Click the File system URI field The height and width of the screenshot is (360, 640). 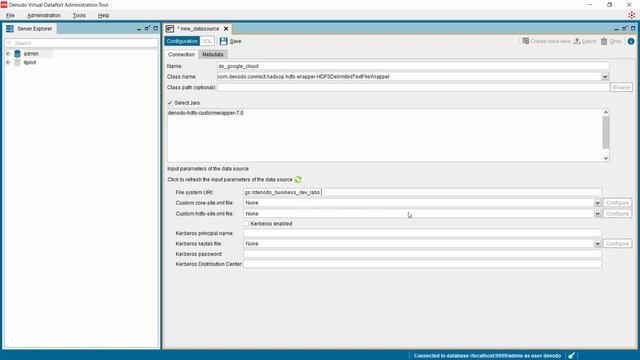[x=422, y=192]
